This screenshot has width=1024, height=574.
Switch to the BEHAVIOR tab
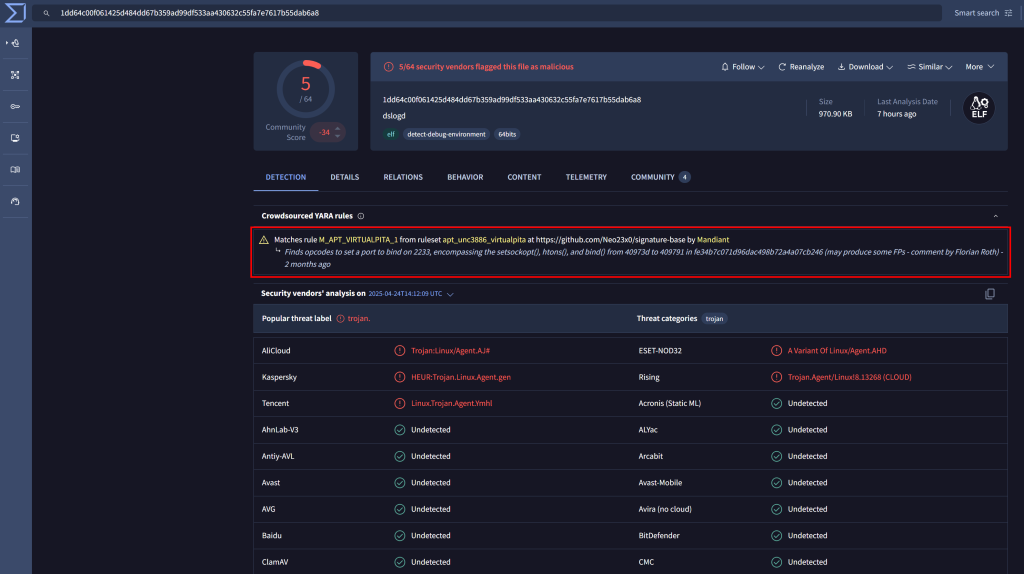coord(465,177)
